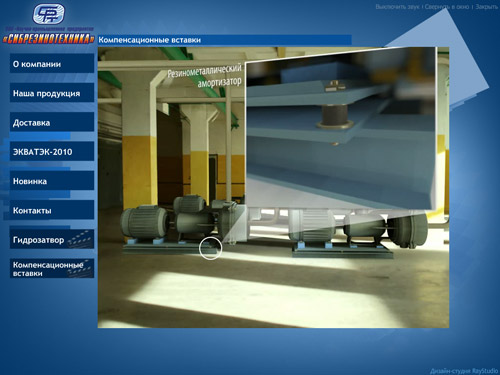
Task: Click the 'Резинометаллический амортизатор' caption
Action: point(205,76)
